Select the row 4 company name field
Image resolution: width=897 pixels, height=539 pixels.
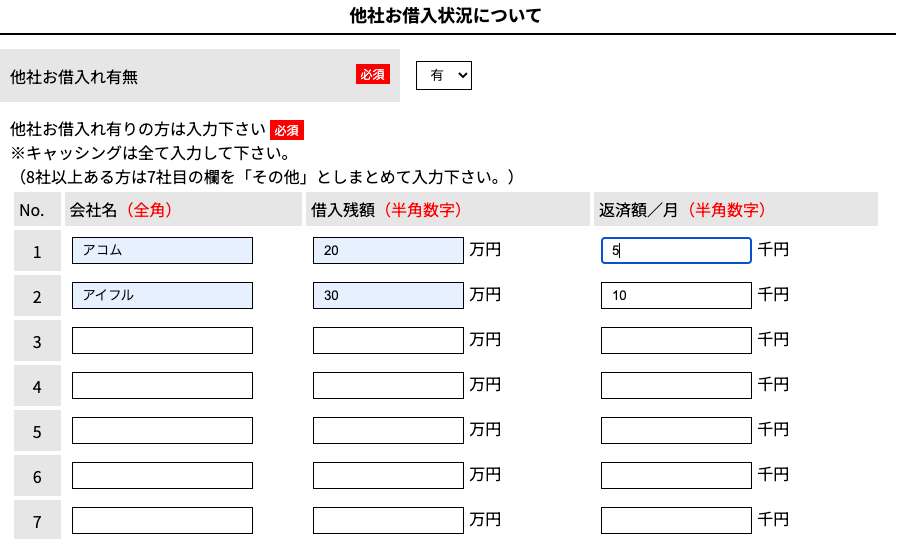coord(162,385)
